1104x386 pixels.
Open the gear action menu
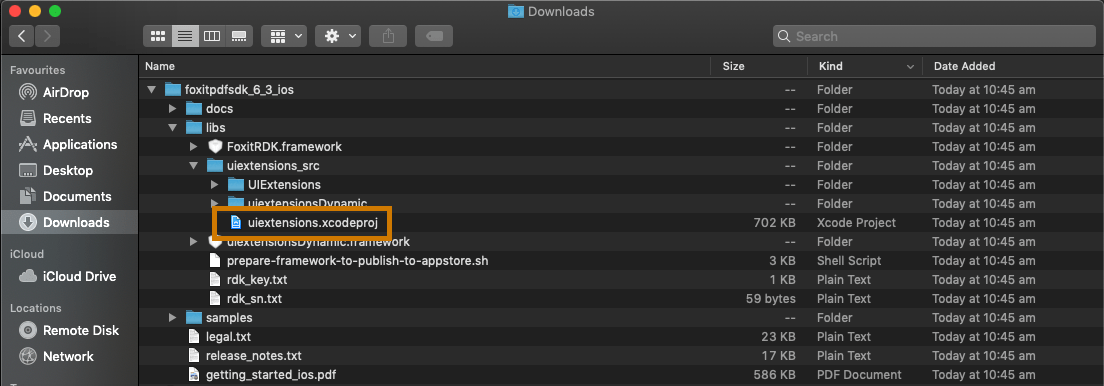click(338, 36)
